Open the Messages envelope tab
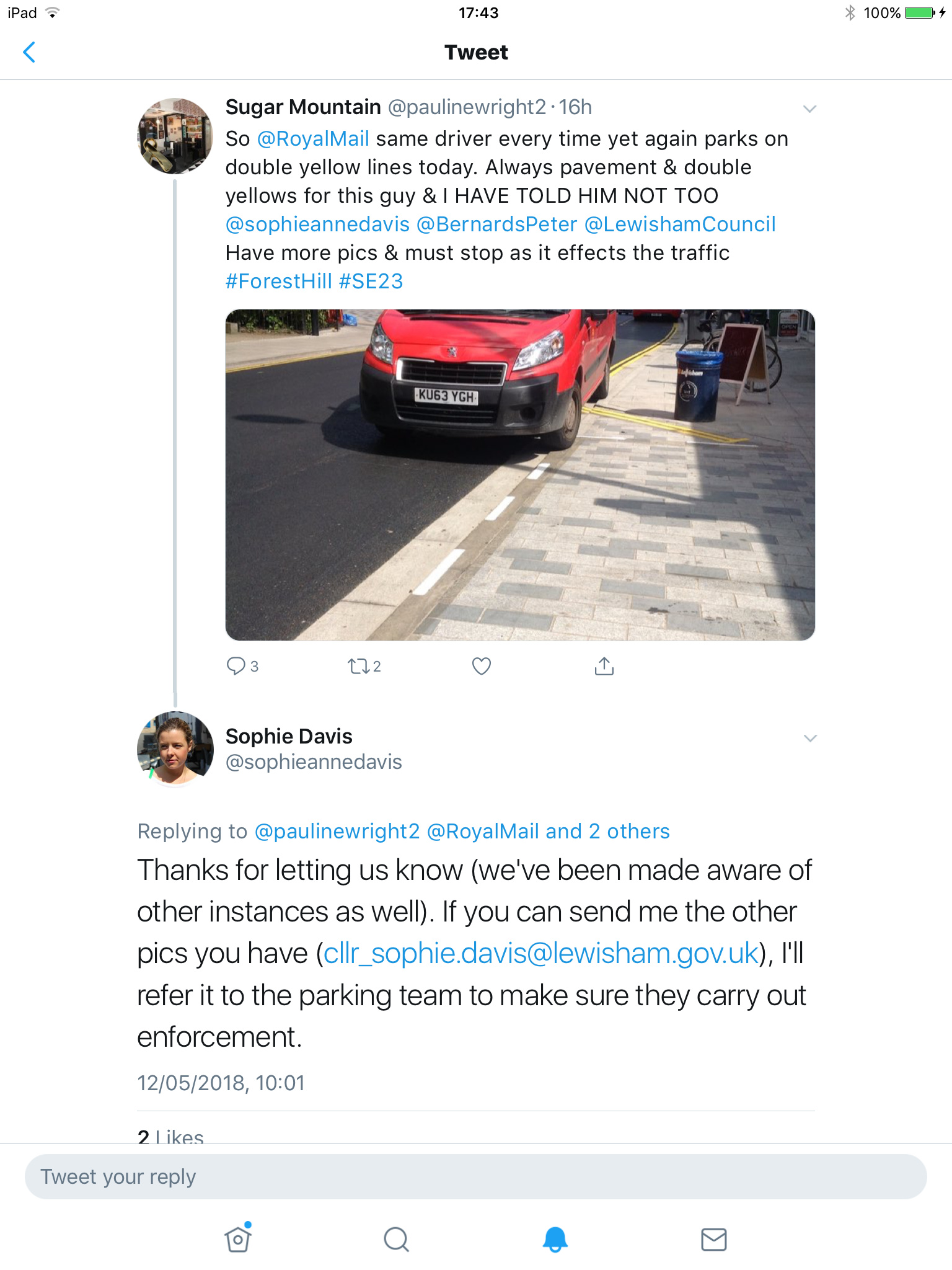Viewport: 952px width, 1270px height. [713, 1239]
